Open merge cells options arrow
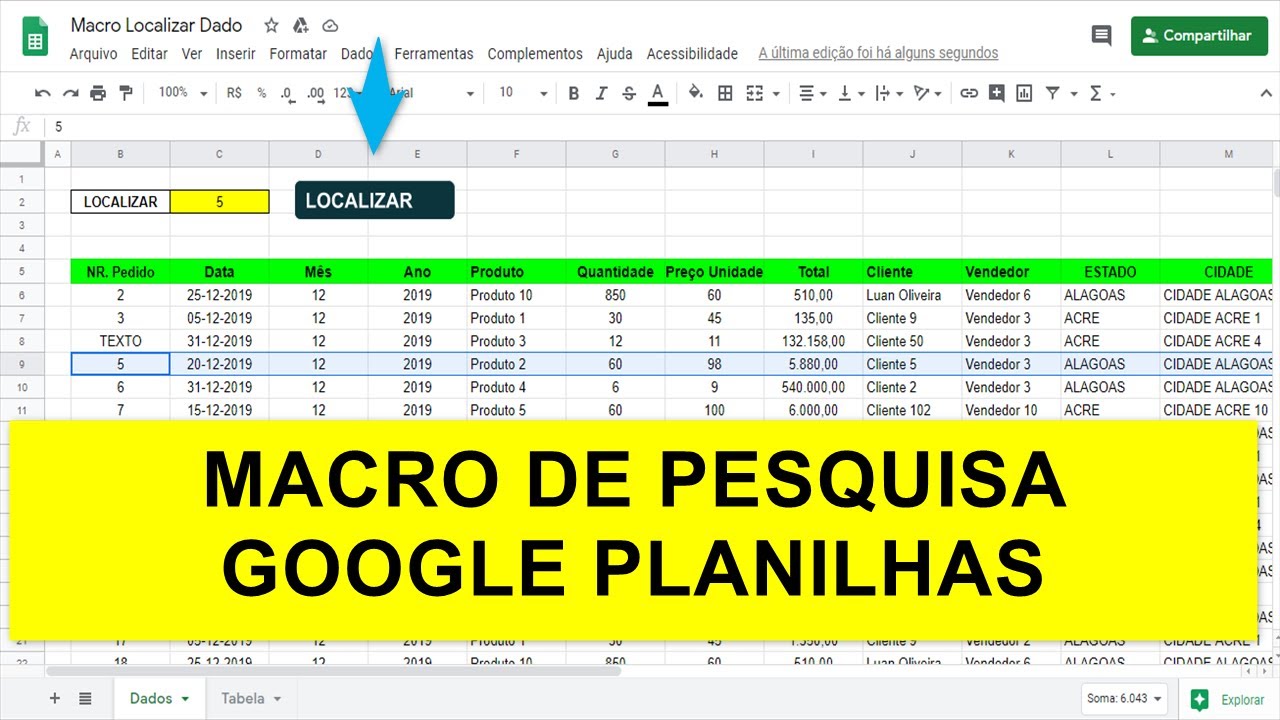1280x720 pixels. [x=776, y=94]
